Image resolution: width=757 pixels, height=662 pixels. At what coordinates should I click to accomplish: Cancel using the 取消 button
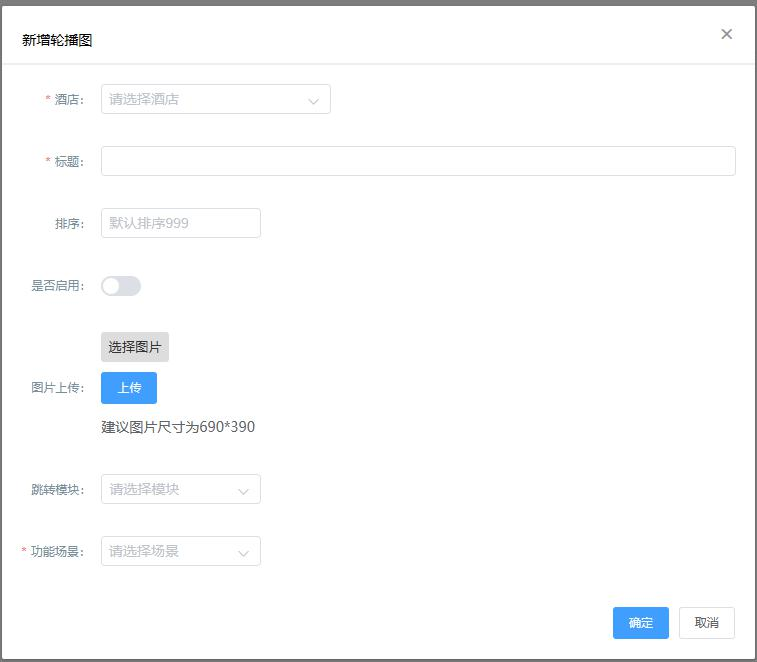[706, 623]
